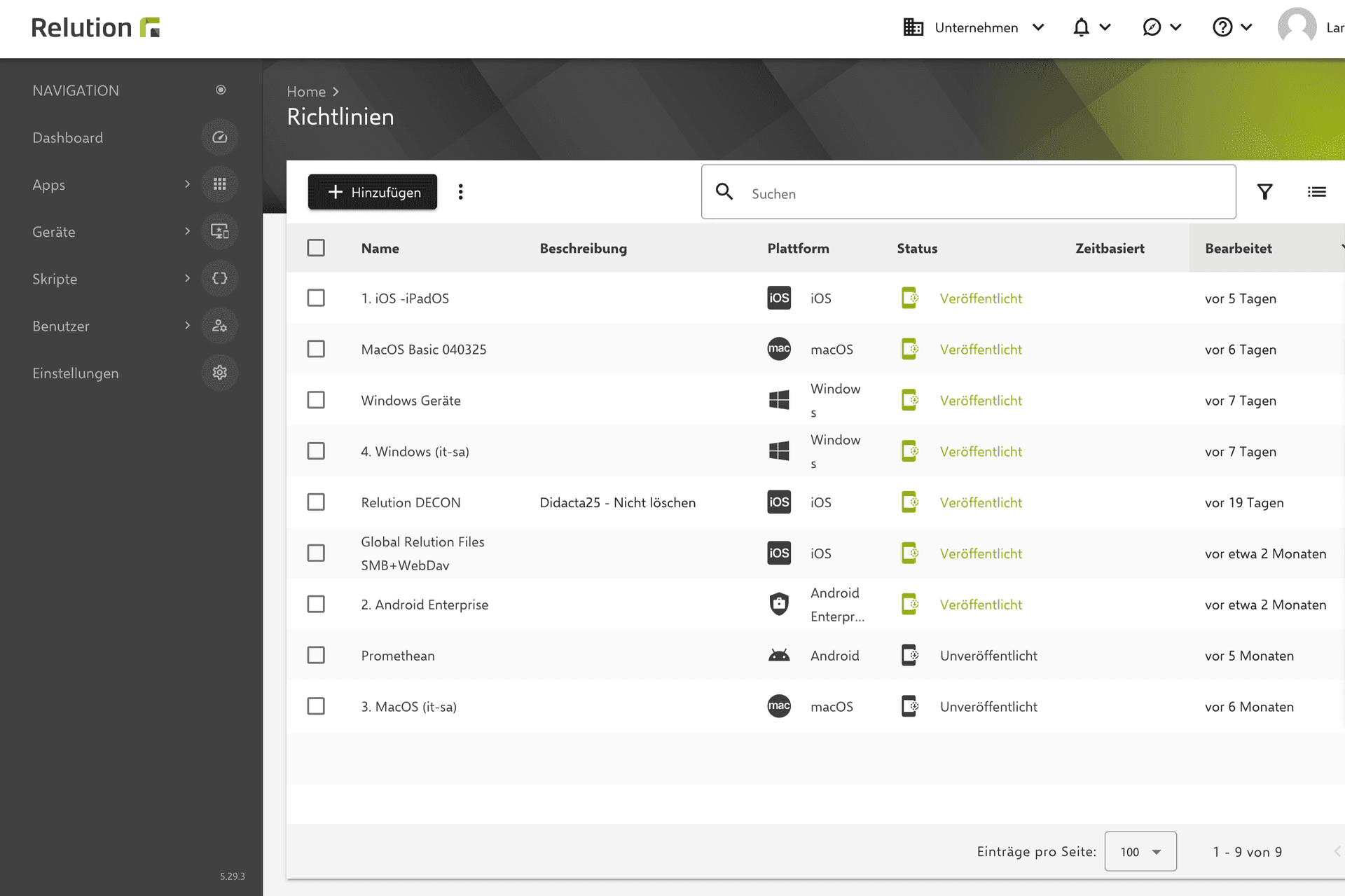1345x896 pixels.
Task: Click Didacta25 - Nicht löschen description
Action: pos(617,502)
